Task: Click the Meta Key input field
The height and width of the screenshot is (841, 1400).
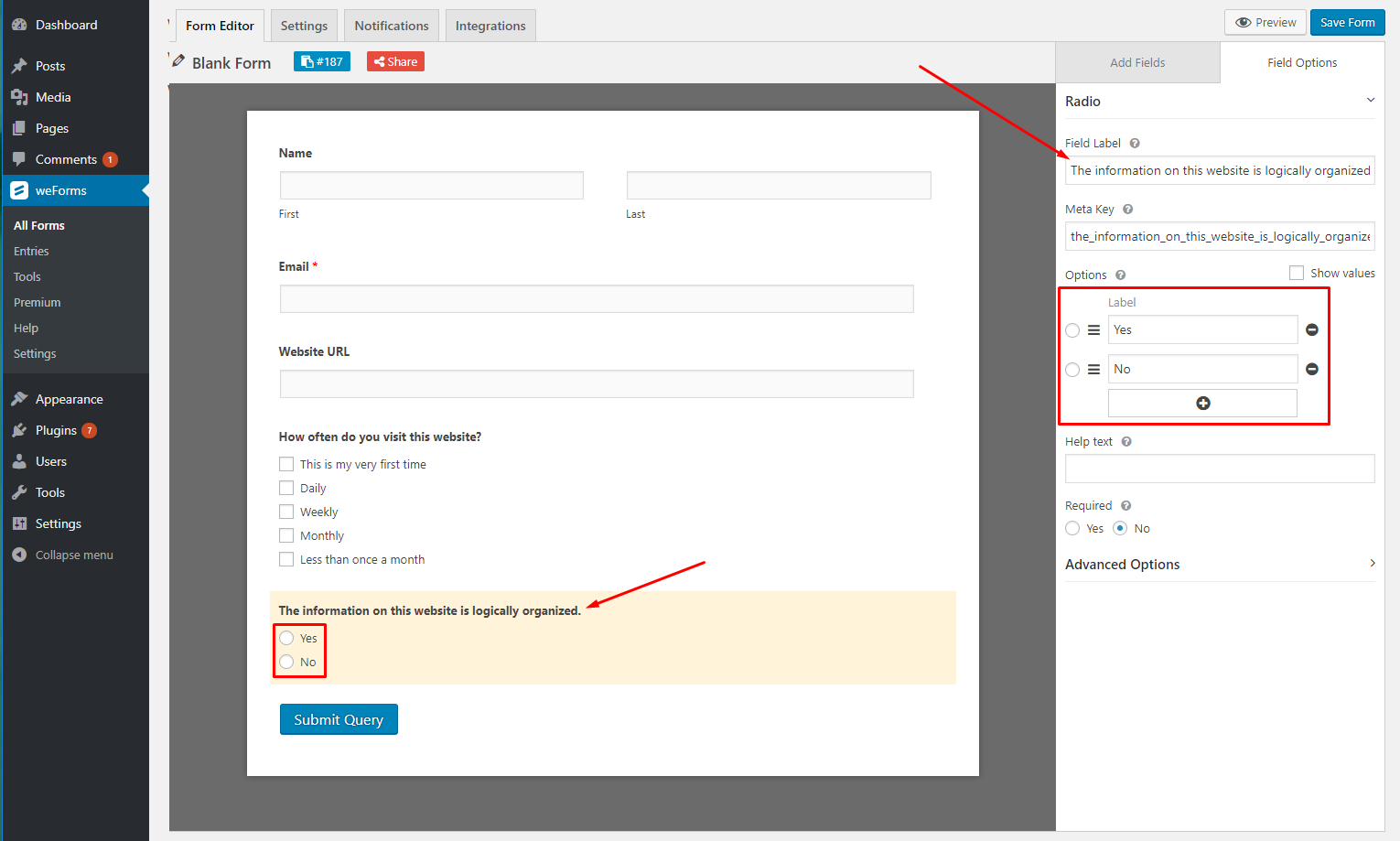Action: pyautogui.click(x=1220, y=236)
